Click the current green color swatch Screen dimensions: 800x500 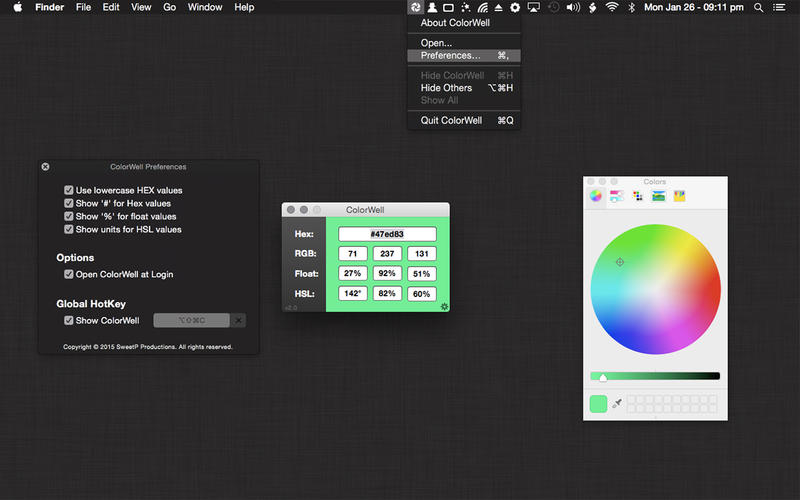(598, 404)
